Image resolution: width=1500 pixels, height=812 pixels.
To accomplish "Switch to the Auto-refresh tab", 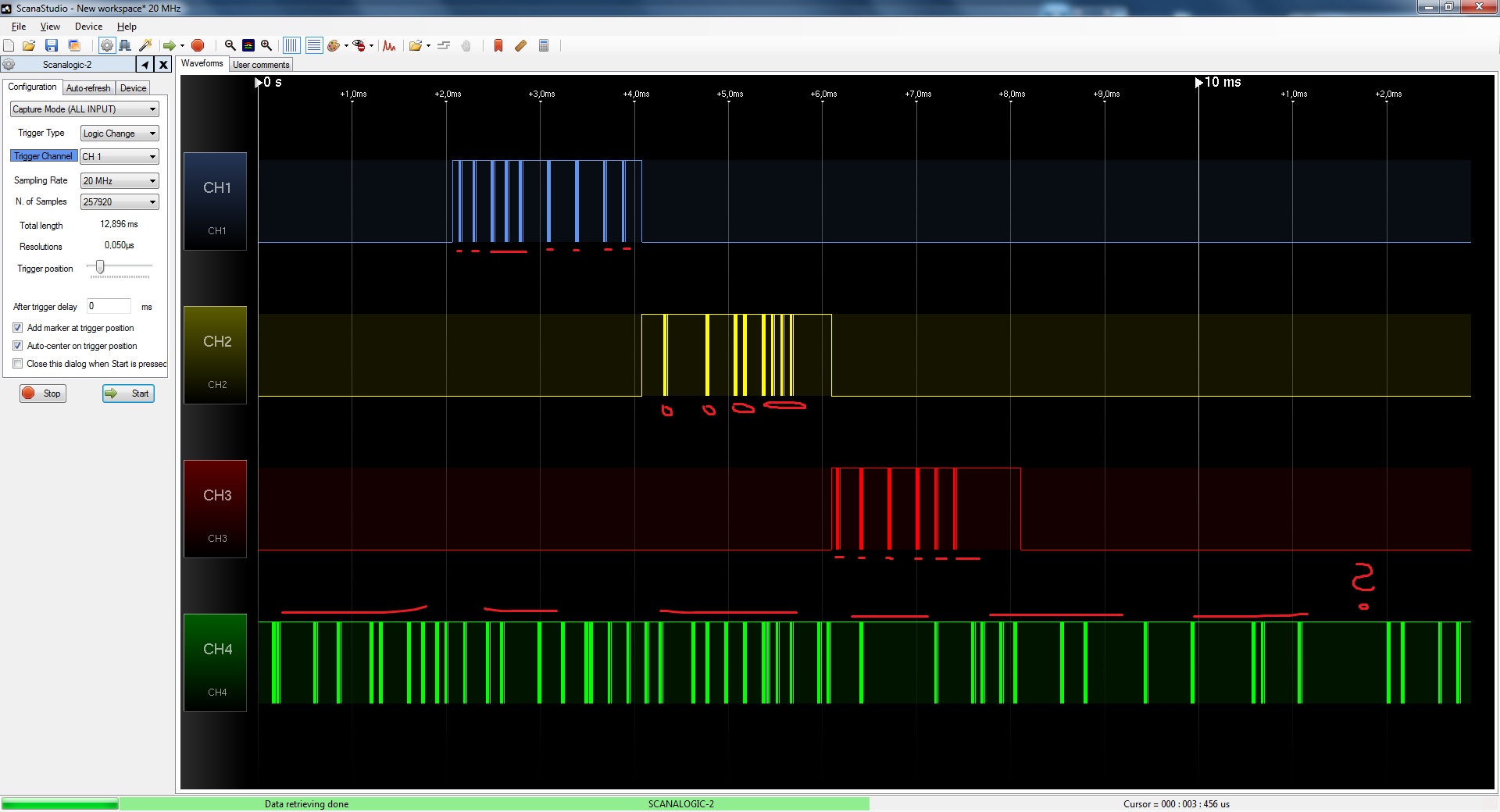I will pyautogui.click(x=88, y=88).
